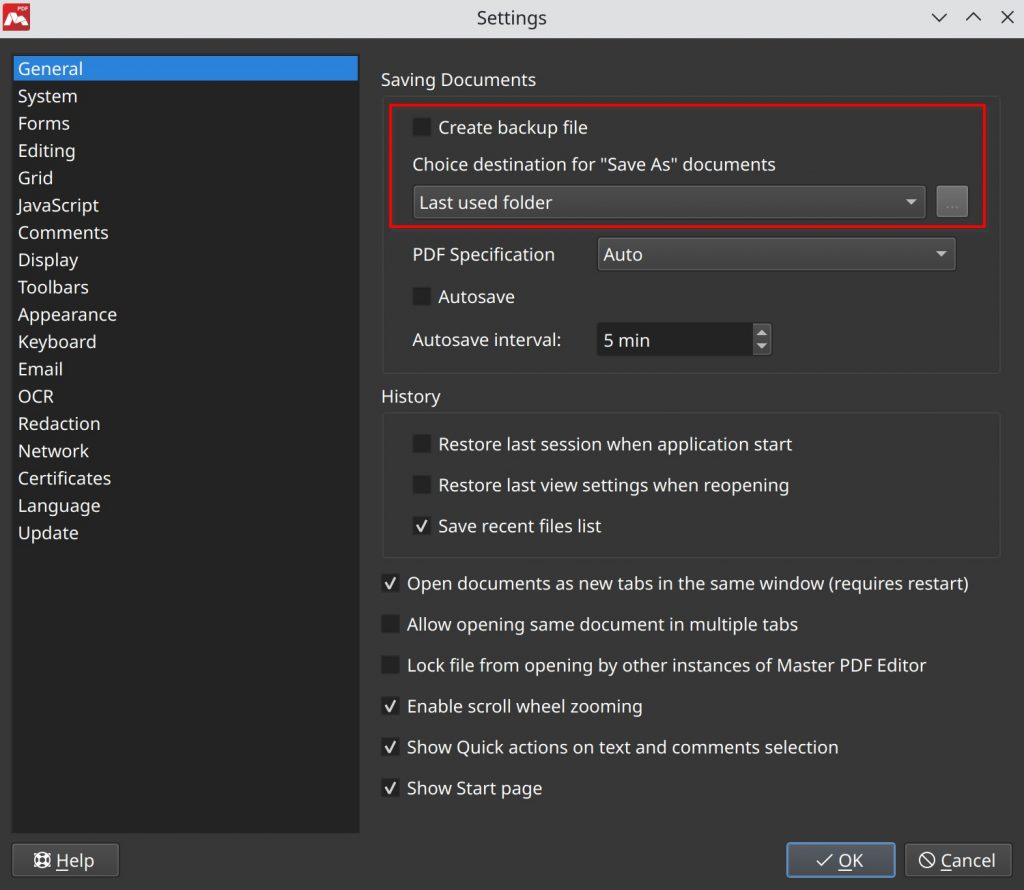Open the Comments settings category
This screenshot has width=1024, height=890.
[185, 232]
